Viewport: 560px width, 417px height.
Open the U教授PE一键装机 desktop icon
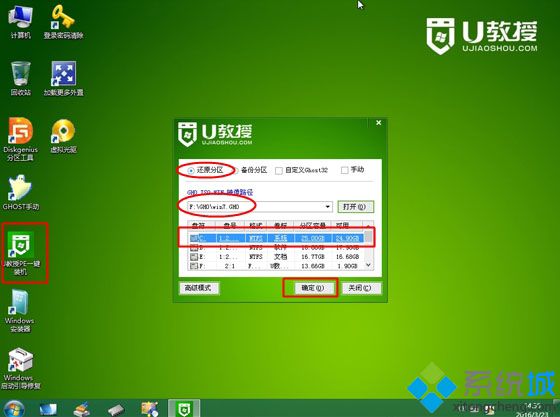click(21, 253)
